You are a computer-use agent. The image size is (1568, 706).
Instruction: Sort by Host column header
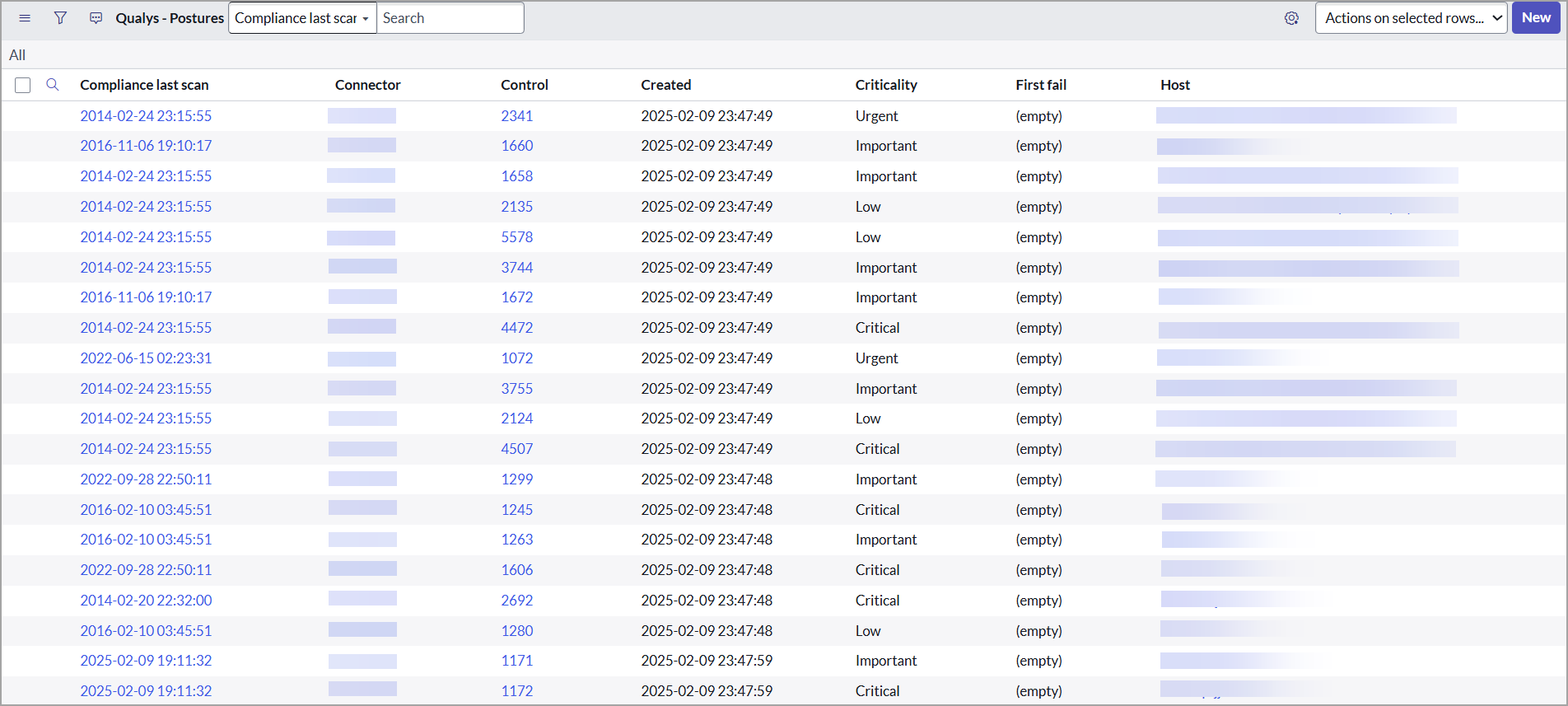point(1175,85)
